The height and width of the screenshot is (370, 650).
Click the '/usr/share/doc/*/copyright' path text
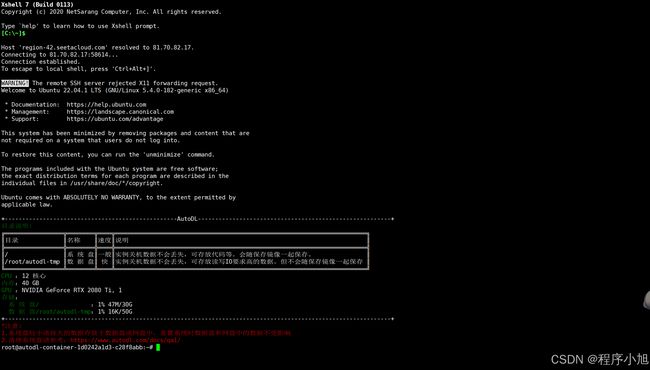click(x=115, y=183)
